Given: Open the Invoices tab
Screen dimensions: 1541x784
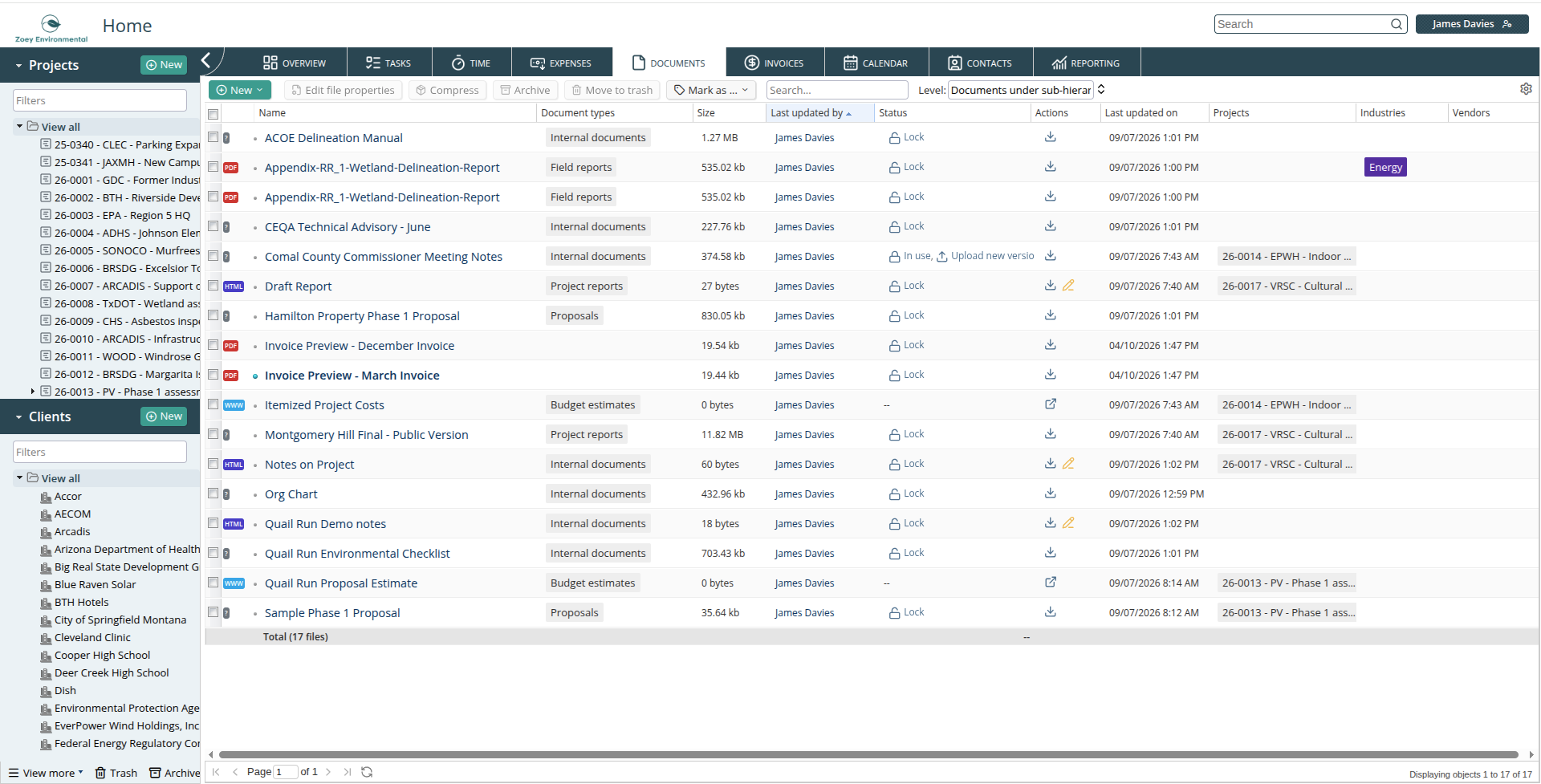Looking at the screenshot, I should 775,63.
